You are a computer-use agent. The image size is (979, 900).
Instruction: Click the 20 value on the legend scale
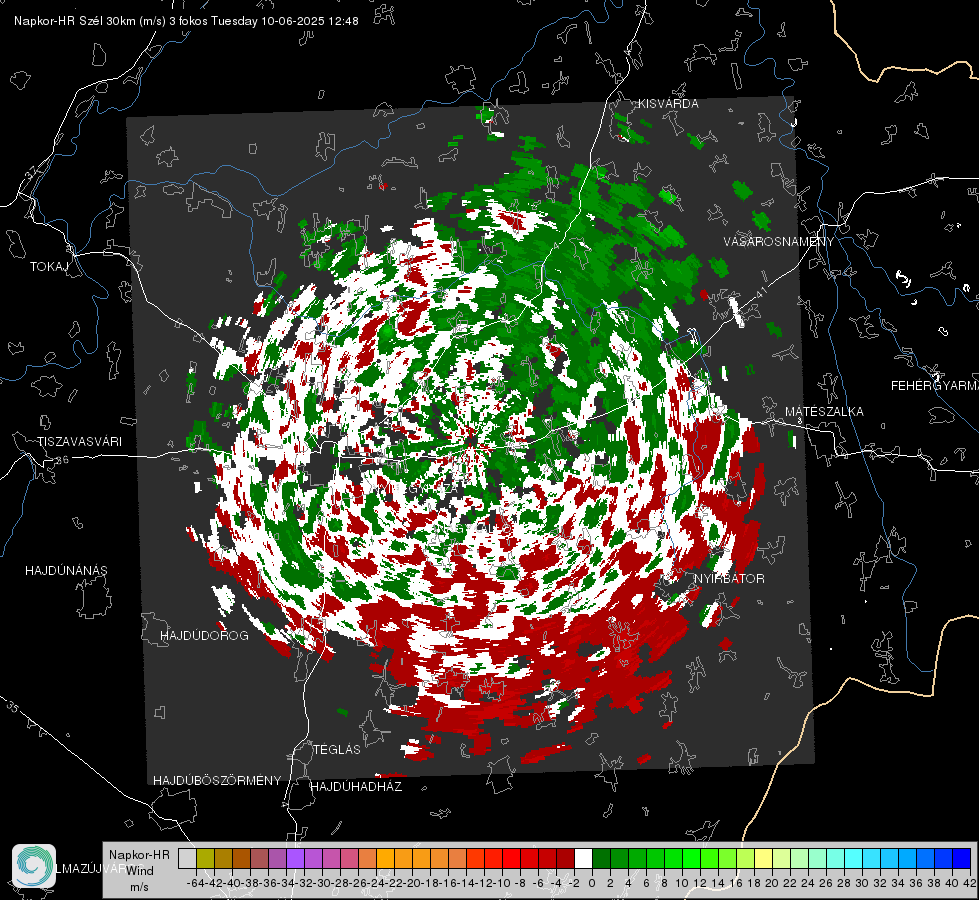point(772,883)
